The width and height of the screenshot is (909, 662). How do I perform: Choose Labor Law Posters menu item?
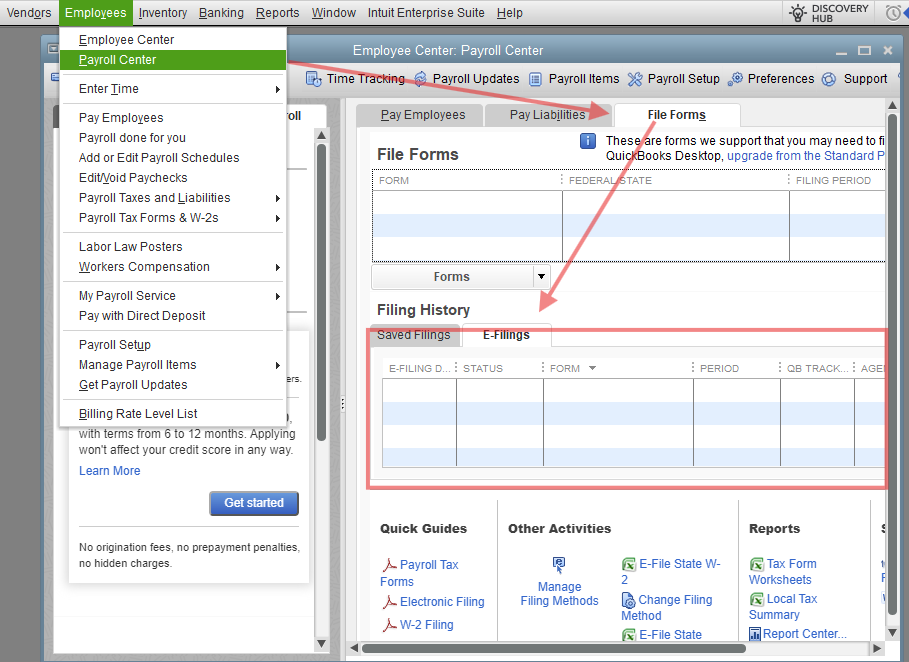(173, 246)
